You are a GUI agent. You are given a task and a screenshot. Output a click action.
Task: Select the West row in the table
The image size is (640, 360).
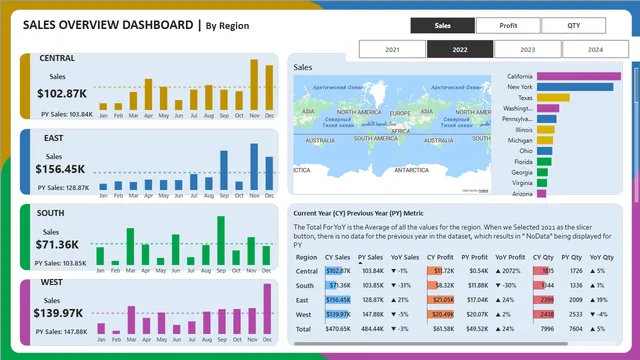455,314
